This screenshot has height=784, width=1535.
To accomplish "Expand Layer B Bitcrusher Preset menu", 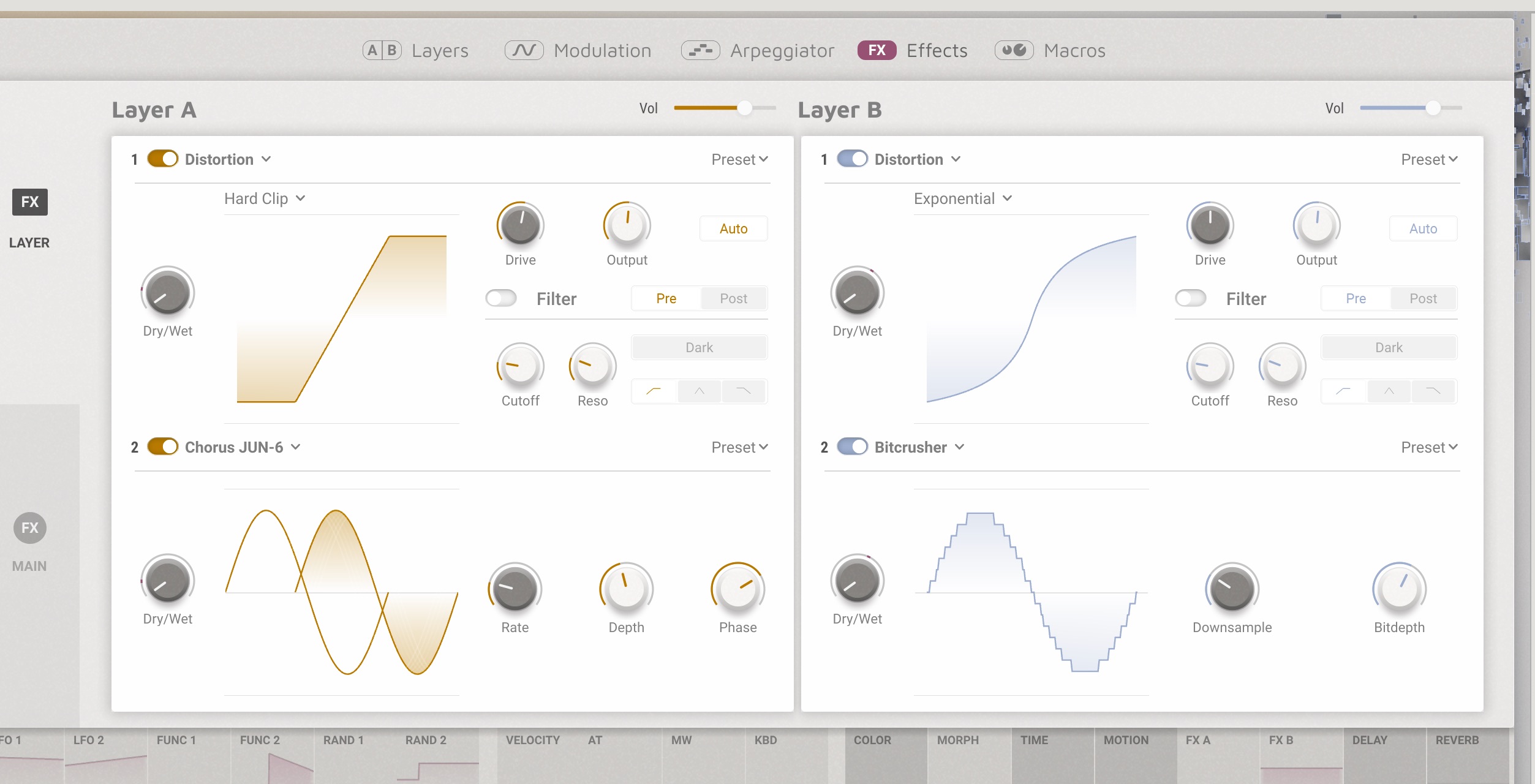I will [1428, 447].
